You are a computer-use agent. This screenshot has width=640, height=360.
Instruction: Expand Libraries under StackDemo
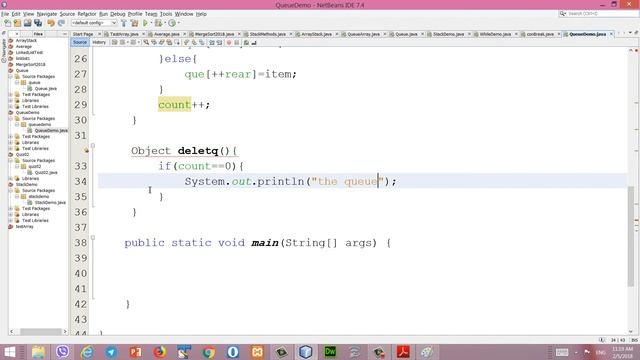click(x=11, y=214)
